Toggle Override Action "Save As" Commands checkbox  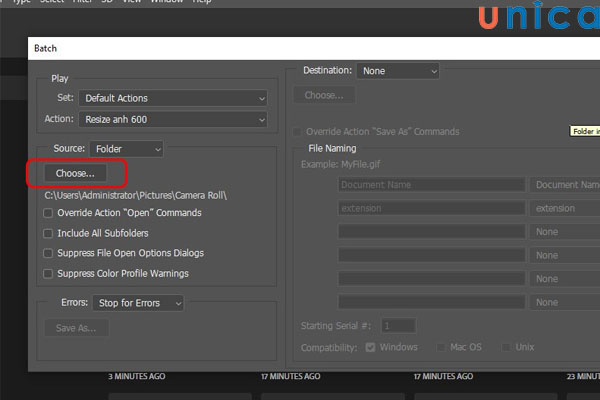pos(298,132)
